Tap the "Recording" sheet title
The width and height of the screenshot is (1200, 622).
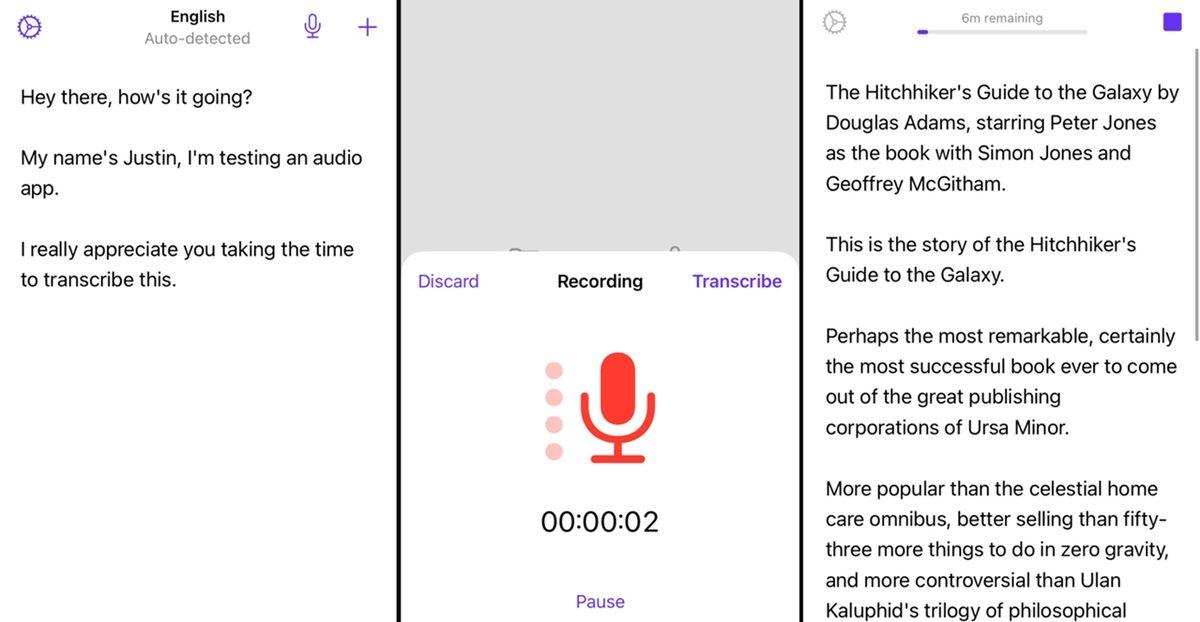click(600, 281)
